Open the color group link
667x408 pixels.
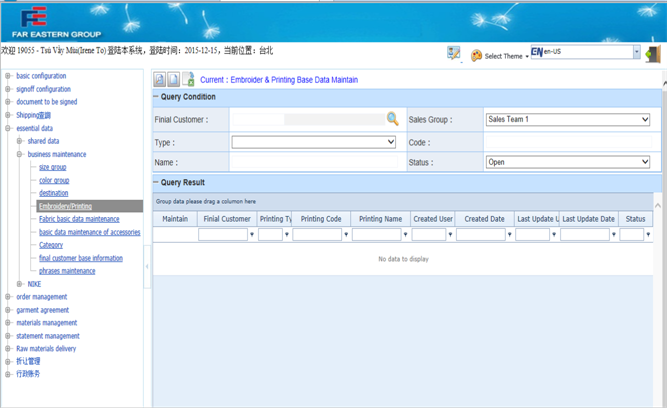tap(54, 181)
